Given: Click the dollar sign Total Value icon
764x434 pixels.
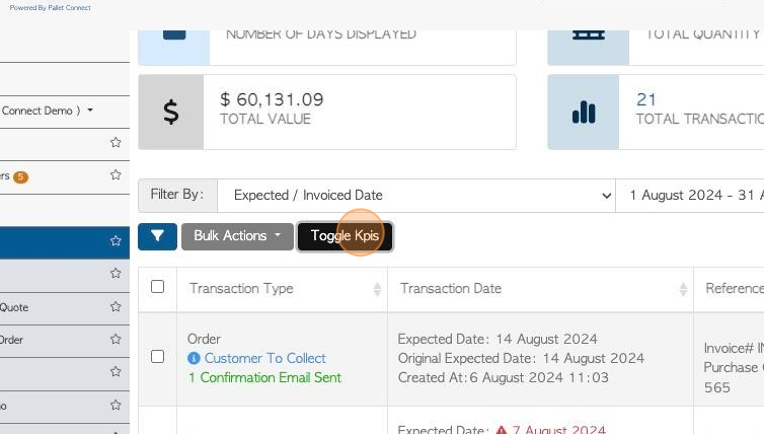Looking at the screenshot, I should tap(171, 112).
